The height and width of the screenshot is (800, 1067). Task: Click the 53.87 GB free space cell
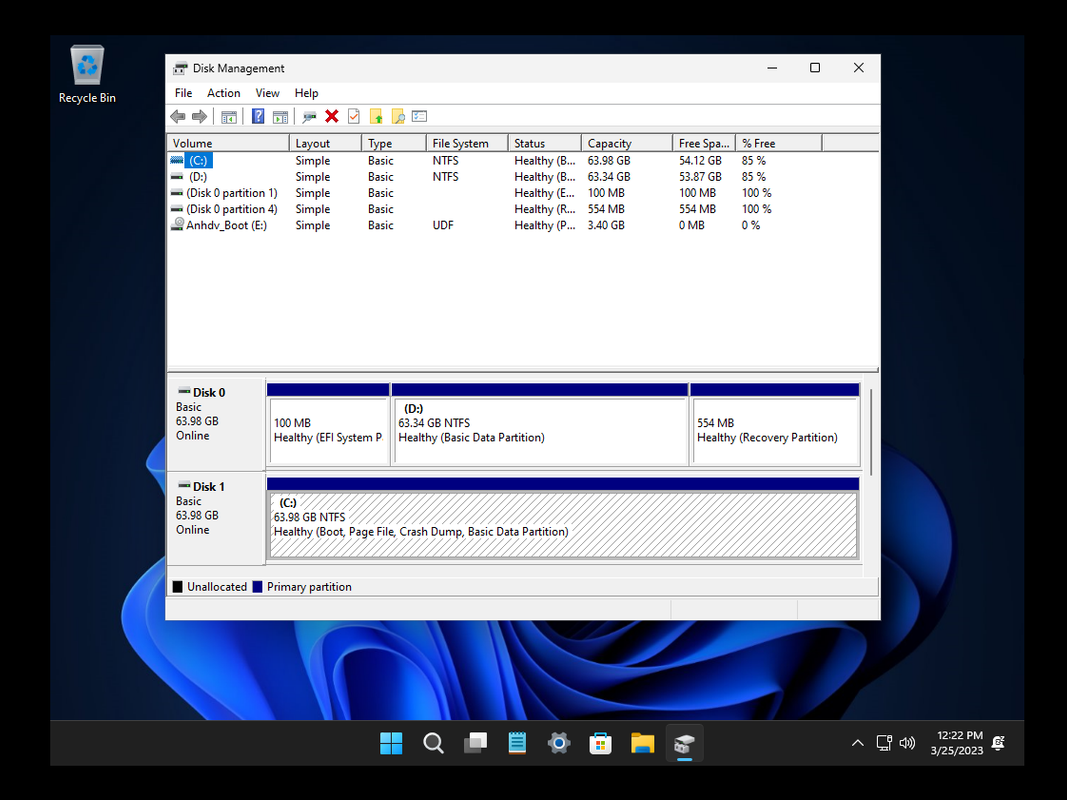pos(700,177)
